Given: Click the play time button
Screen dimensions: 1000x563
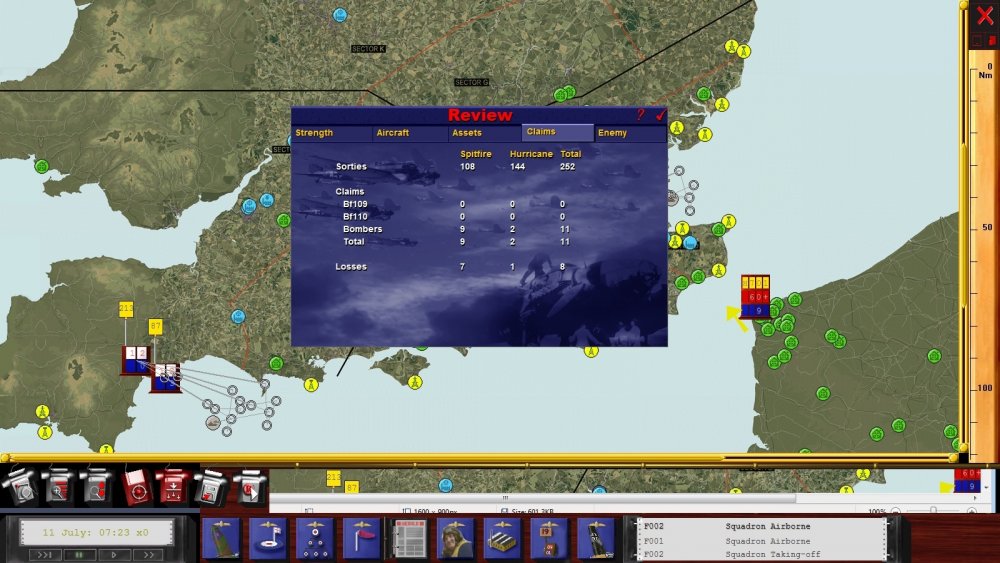Looking at the screenshot, I should 114,555.
